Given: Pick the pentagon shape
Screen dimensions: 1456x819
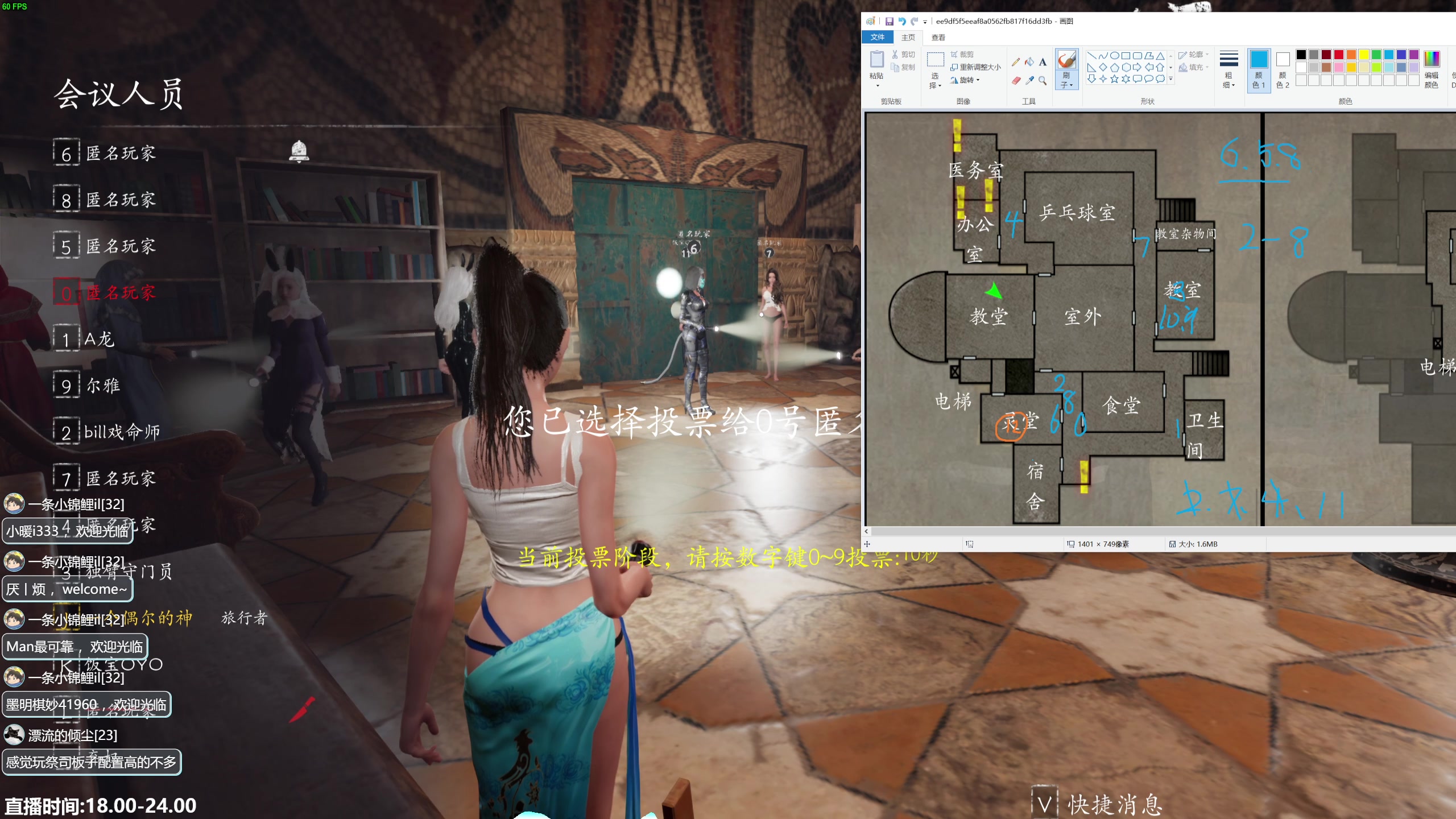Looking at the screenshot, I should 1114,67.
